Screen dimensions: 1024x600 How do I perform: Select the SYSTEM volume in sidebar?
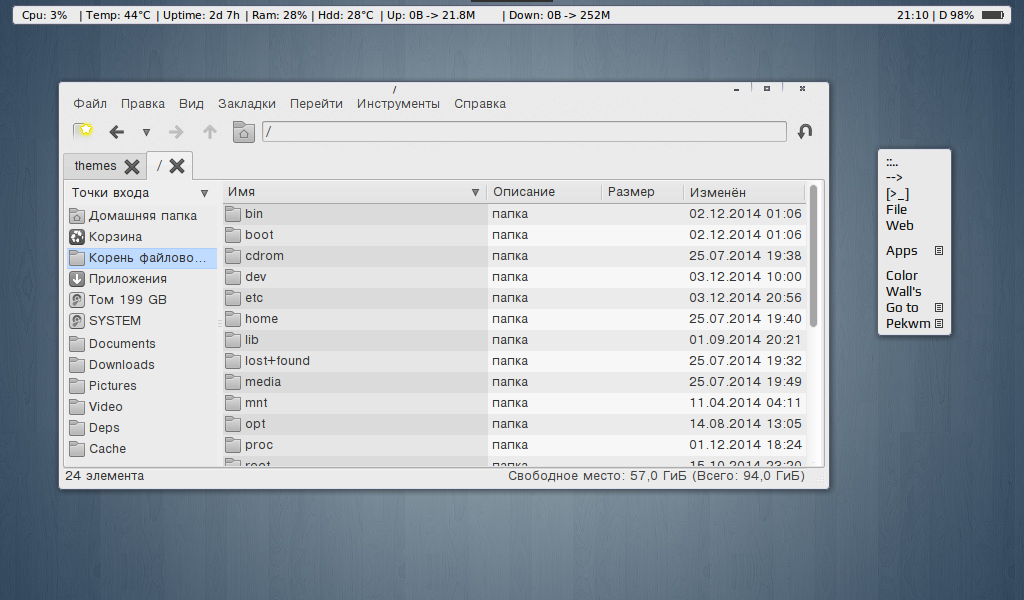click(142, 321)
